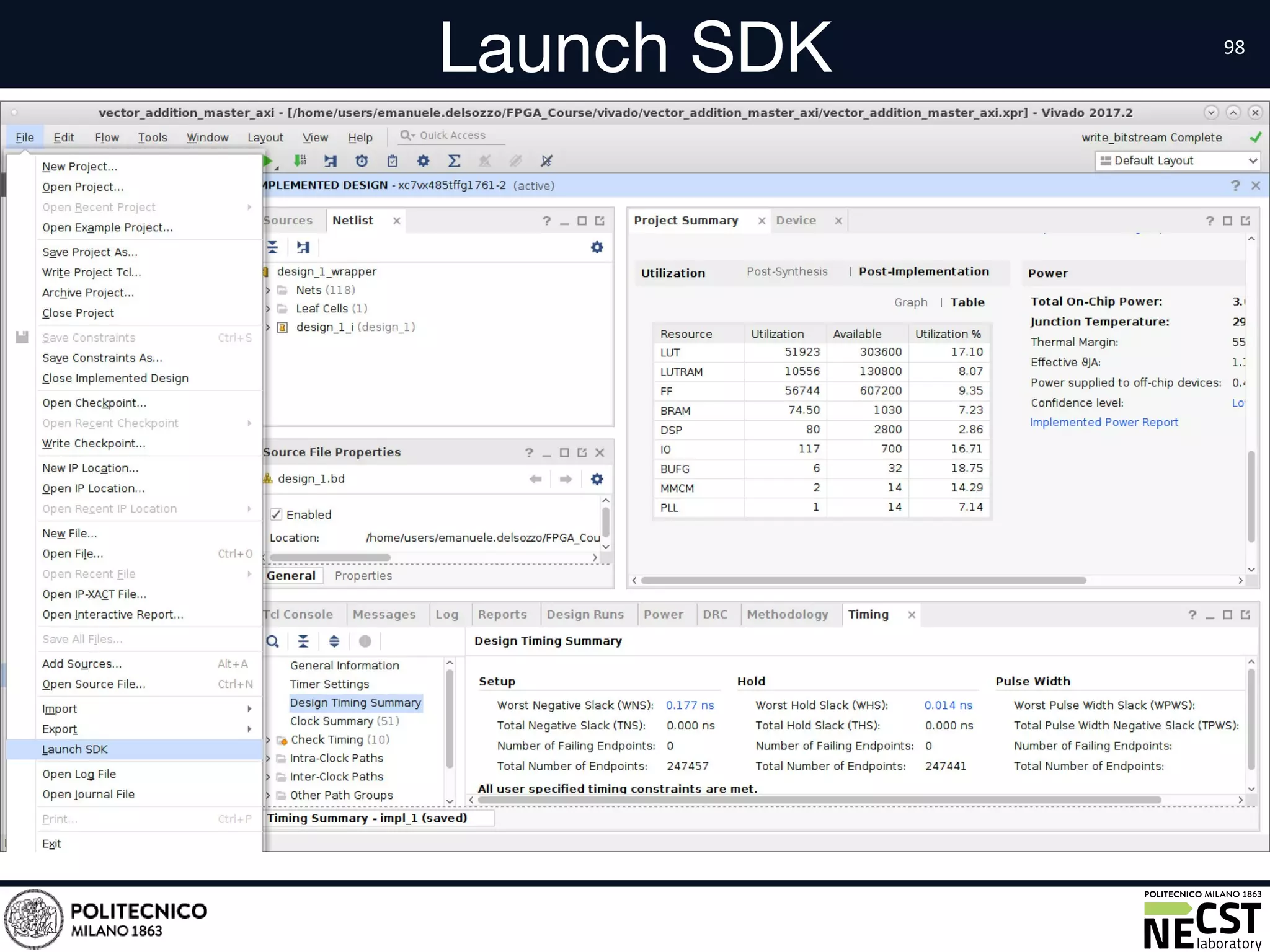
Task: Click the Quick Access search field
Action: coord(451,136)
